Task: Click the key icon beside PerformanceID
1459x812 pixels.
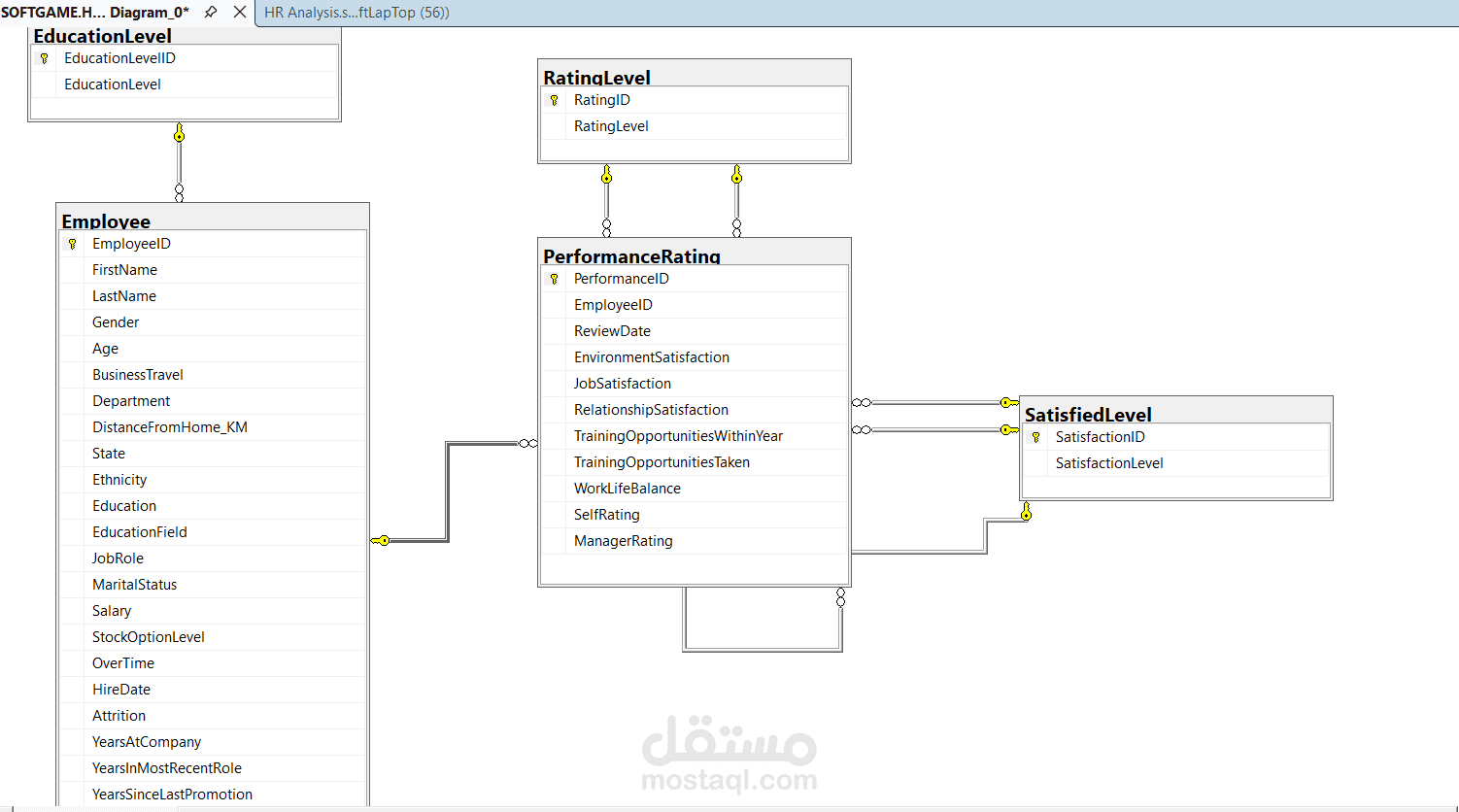Action: click(554, 278)
